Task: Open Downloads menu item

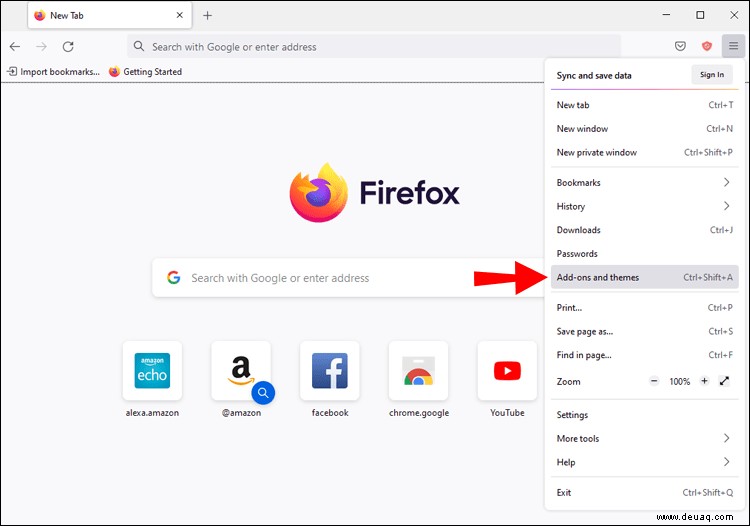Action: (644, 230)
